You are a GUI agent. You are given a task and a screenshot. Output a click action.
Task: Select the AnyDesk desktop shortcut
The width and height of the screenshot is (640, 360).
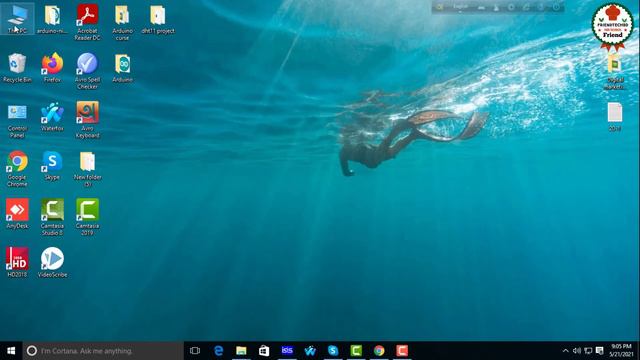(17, 213)
